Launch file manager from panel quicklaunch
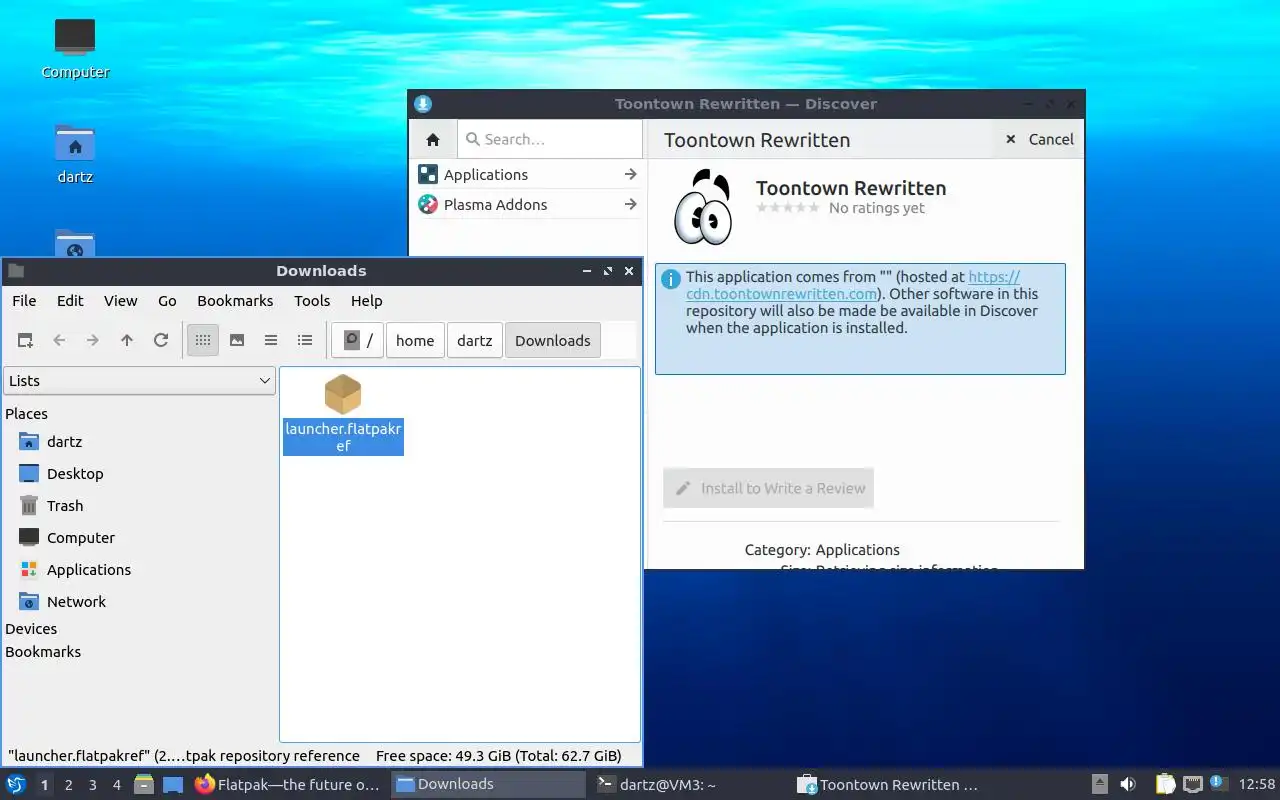Image resolution: width=1280 pixels, height=800 pixels. pyautogui.click(x=145, y=784)
